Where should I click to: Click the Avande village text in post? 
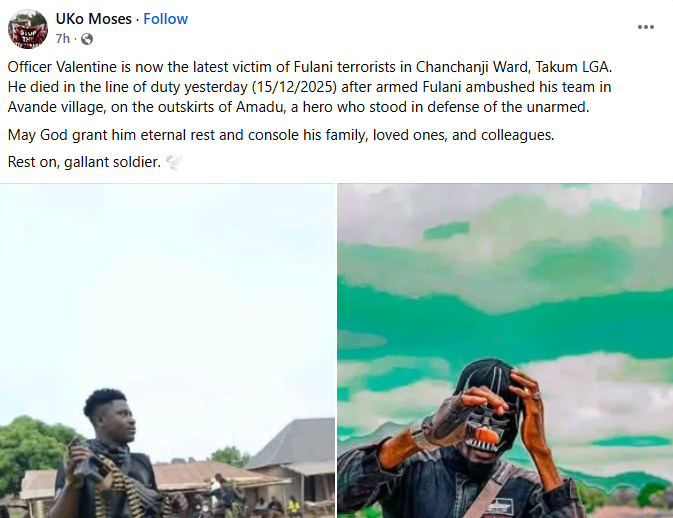click(x=57, y=107)
